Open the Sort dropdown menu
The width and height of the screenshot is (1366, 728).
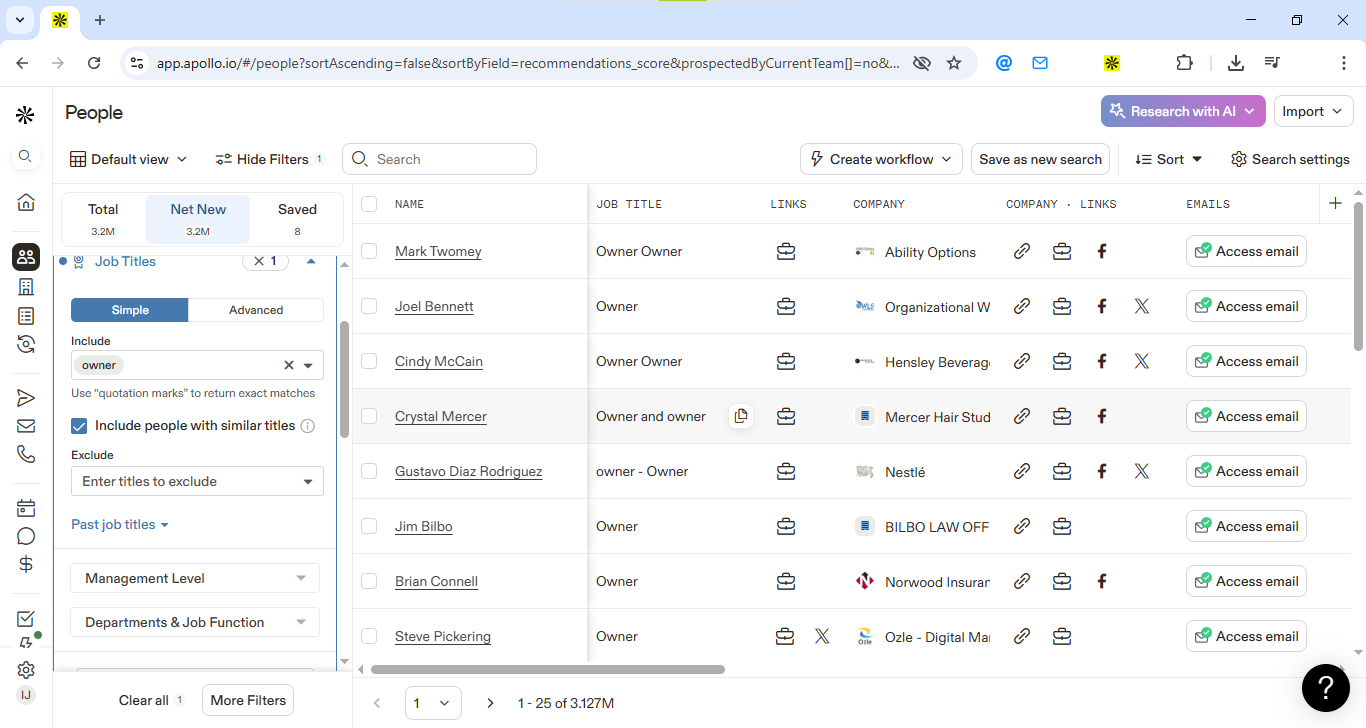point(1169,159)
